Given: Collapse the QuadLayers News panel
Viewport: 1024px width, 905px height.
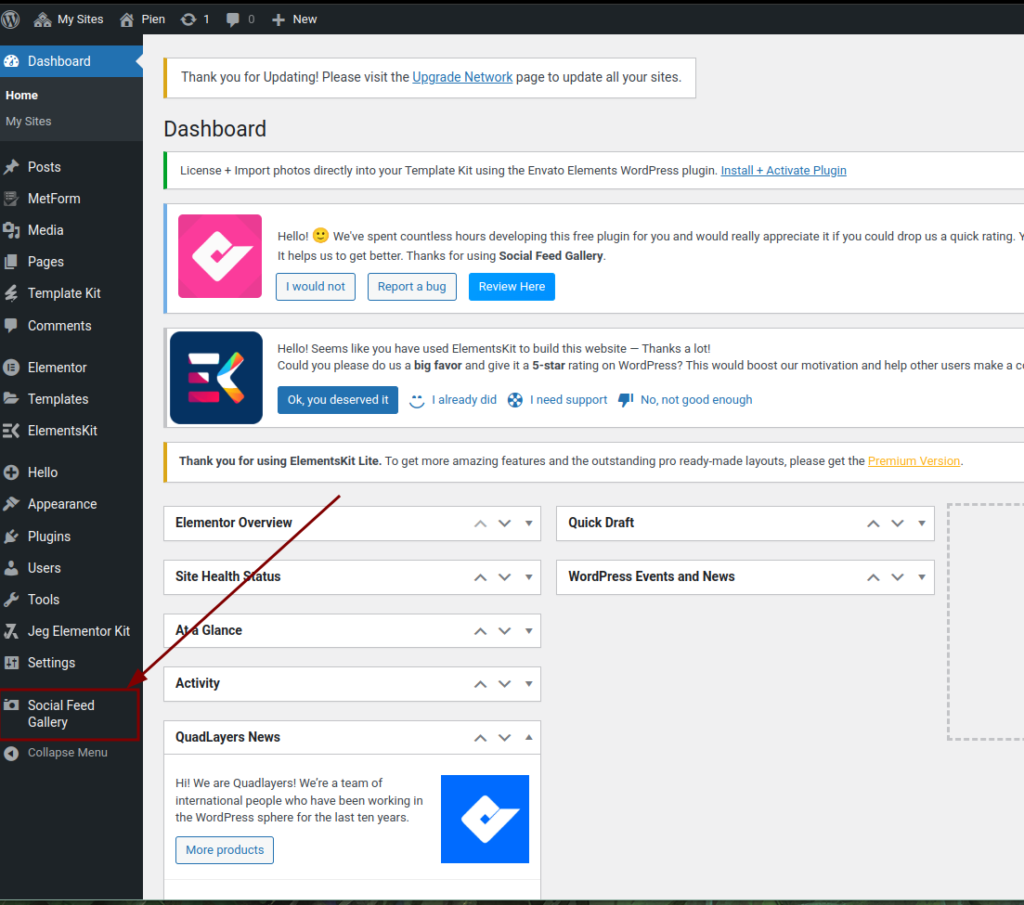Looking at the screenshot, I should 528,738.
